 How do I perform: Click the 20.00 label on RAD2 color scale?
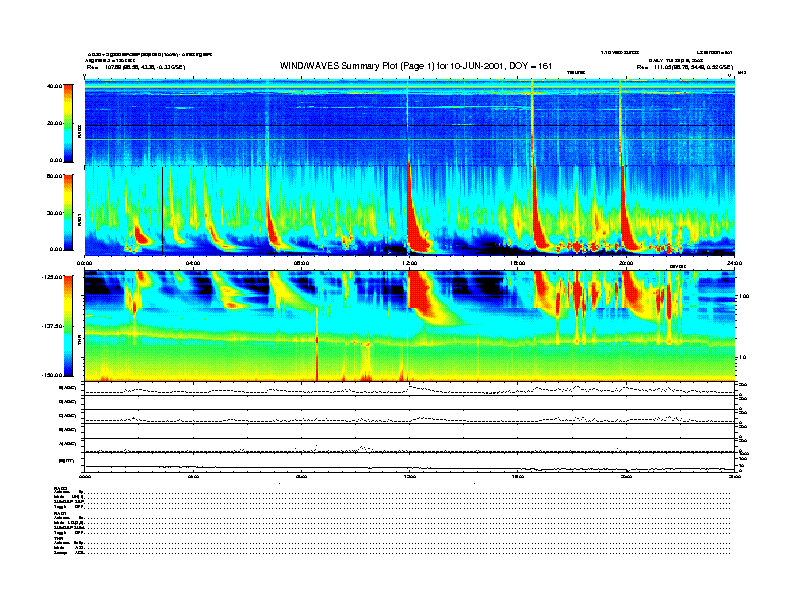tap(54, 123)
